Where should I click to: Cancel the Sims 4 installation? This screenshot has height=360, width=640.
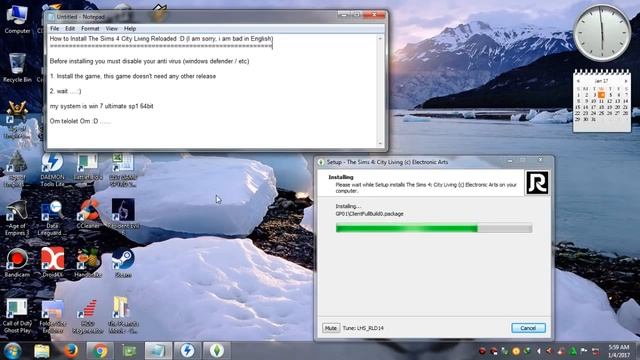tap(528, 328)
